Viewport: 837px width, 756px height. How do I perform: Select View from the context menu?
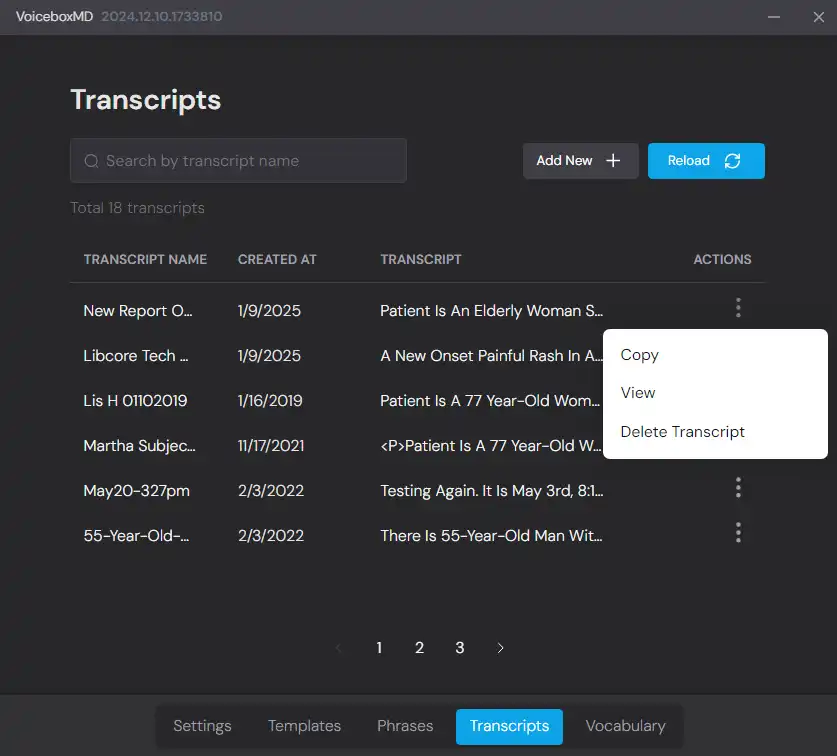pos(638,393)
